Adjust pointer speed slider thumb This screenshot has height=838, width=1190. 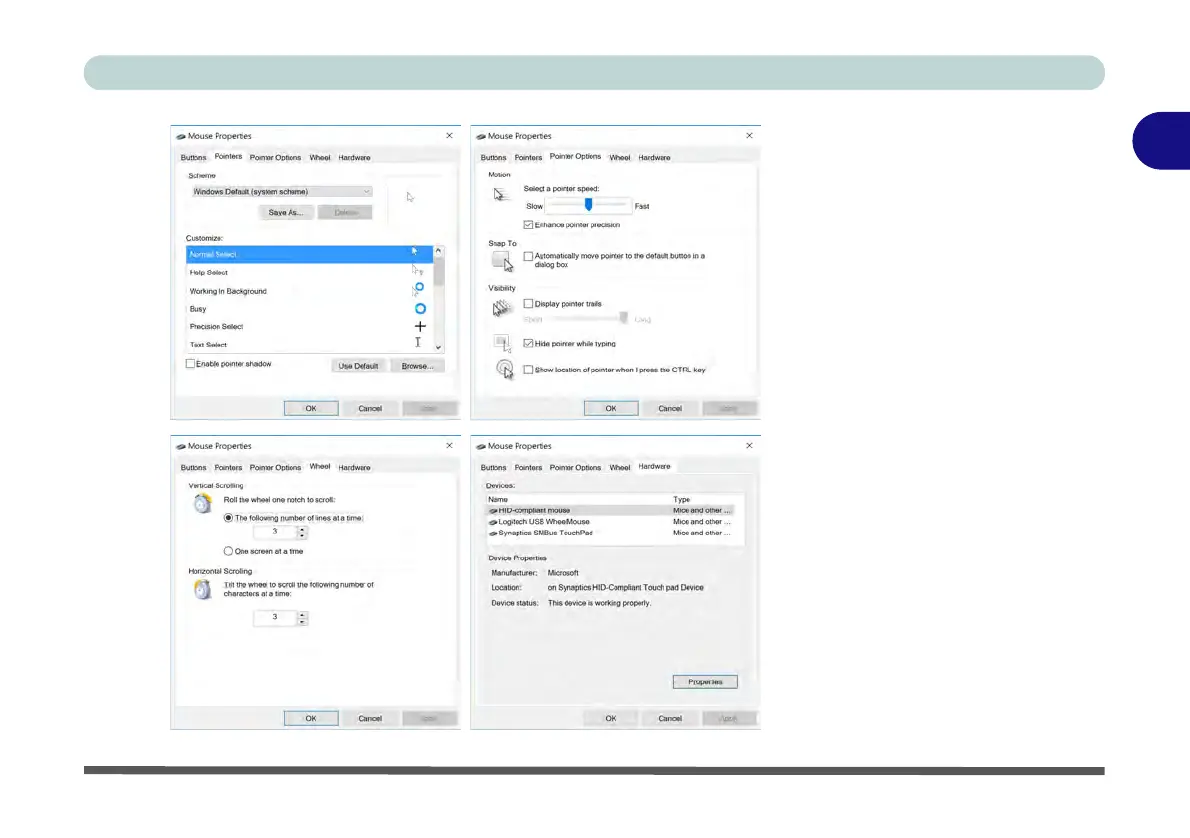tap(588, 205)
